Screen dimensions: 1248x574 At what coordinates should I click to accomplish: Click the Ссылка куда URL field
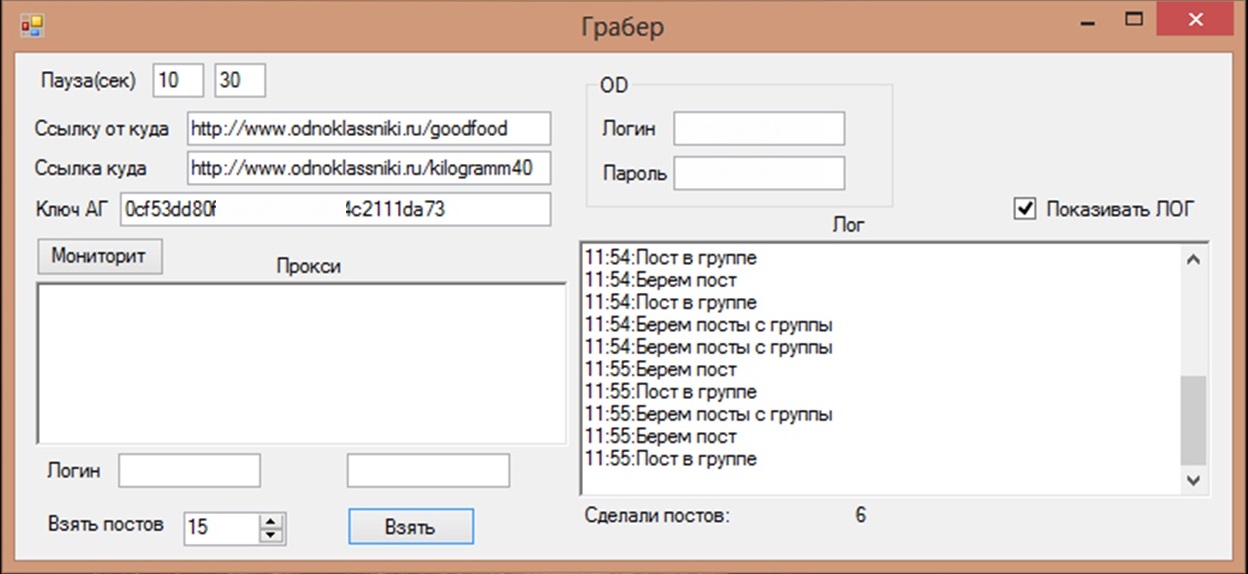pyautogui.click(x=368, y=167)
